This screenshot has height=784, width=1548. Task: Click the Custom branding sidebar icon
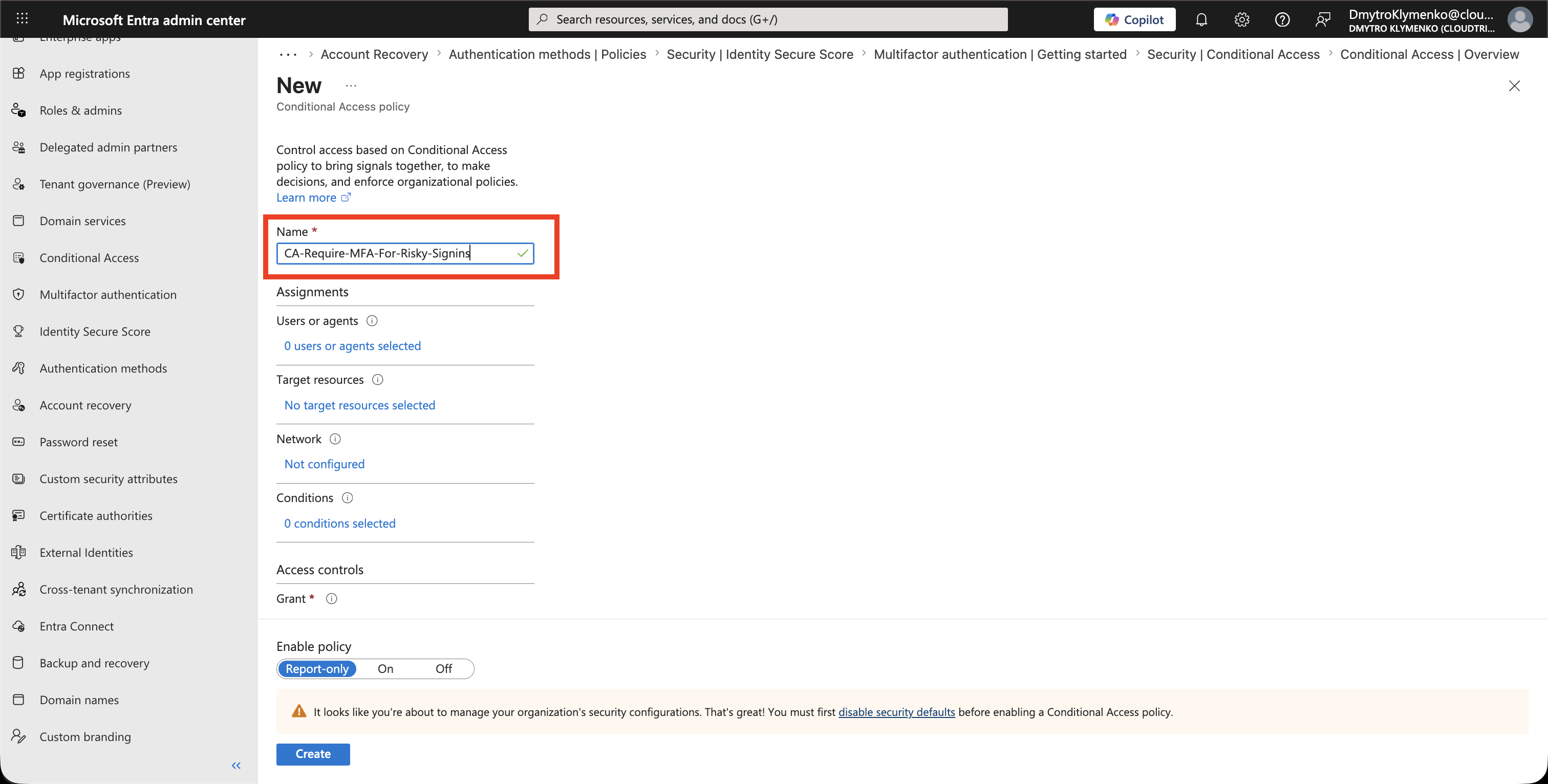[x=18, y=736]
